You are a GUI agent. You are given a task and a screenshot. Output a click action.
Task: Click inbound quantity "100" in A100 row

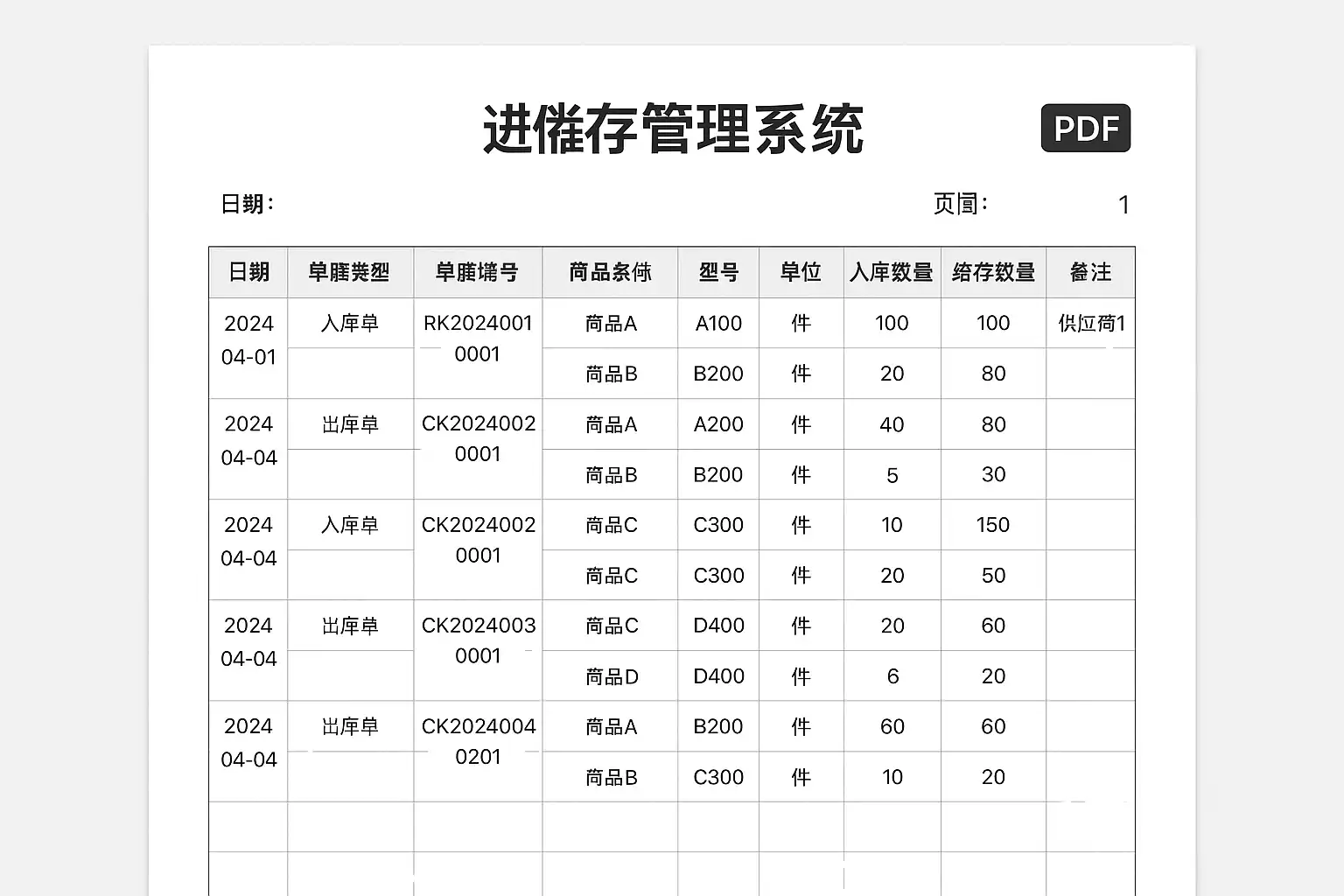pyautogui.click(x=892, y=323)
